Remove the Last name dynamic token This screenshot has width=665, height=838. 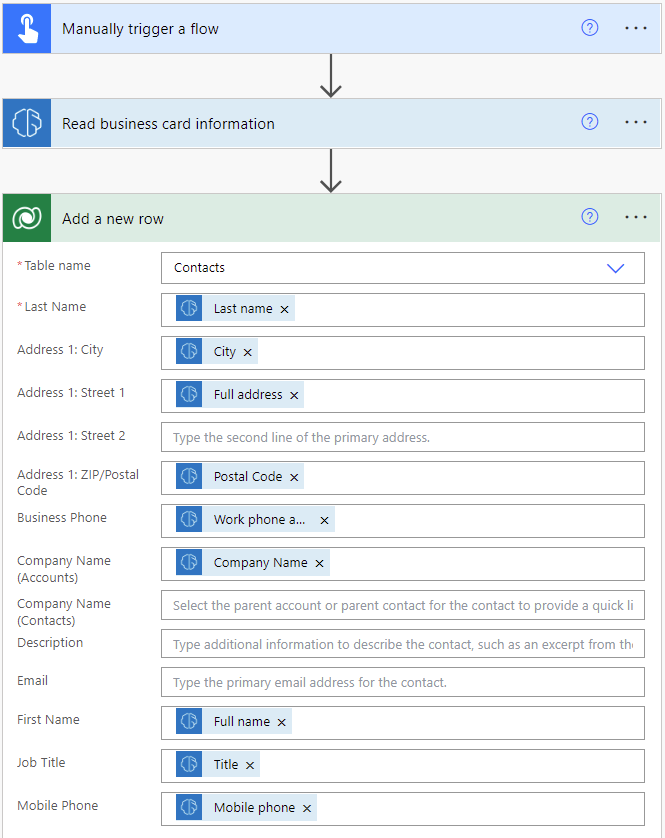284,309
